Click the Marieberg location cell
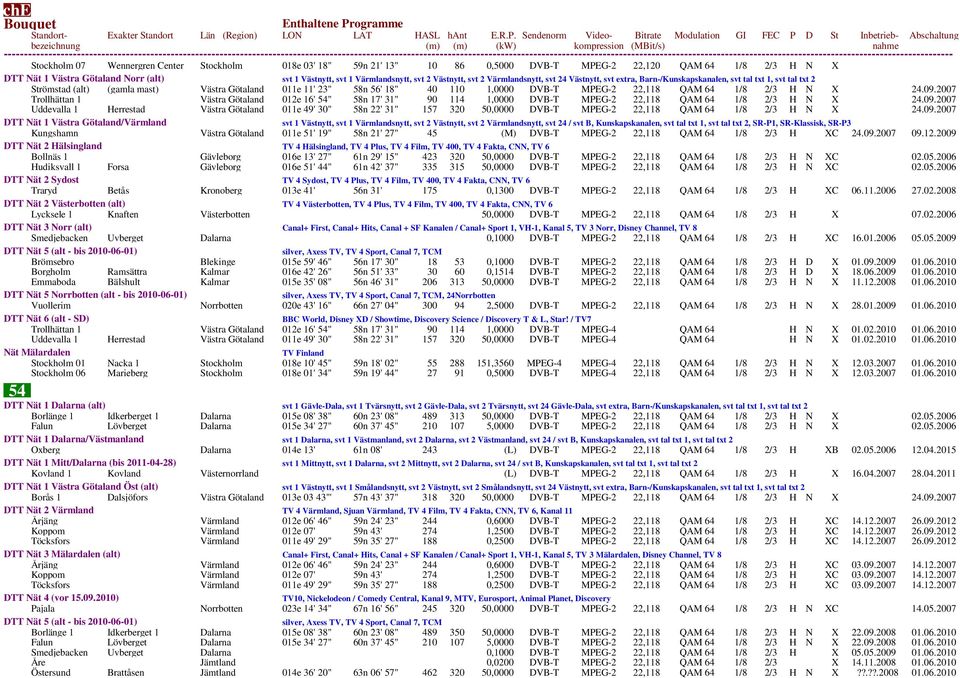Screen dimensions: 960x678 click(x=127, y=373)
